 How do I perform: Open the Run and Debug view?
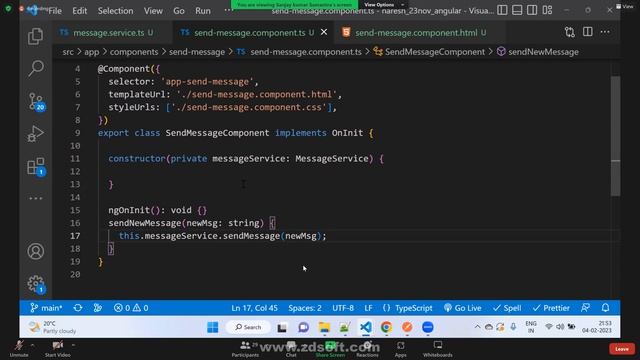[x=36, y=133]
